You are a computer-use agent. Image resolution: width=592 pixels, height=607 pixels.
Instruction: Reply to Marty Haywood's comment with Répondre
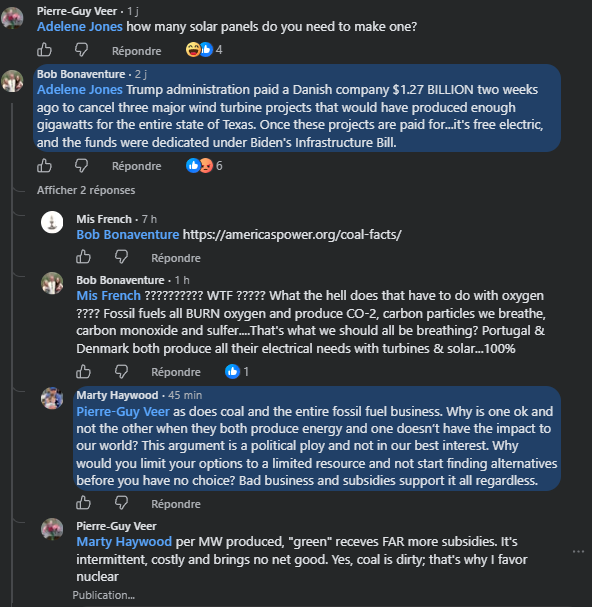click(x=176, y=504)
